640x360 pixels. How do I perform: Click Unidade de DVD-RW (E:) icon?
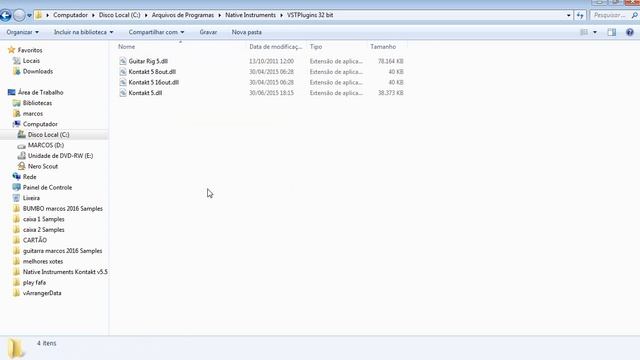(x=22, y=156)
